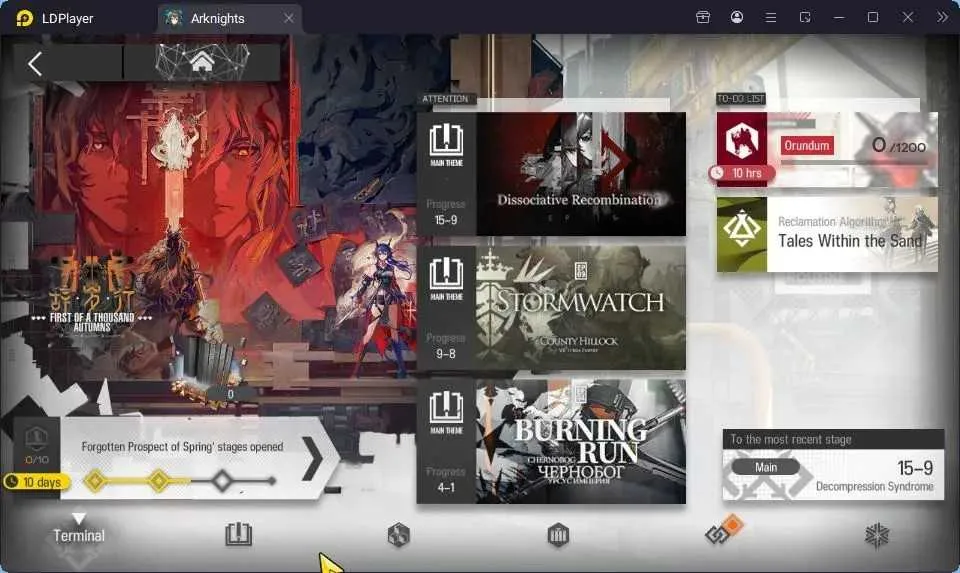
Task: Open the Orundum annihilation to-do entry
Action: [827, 149]
